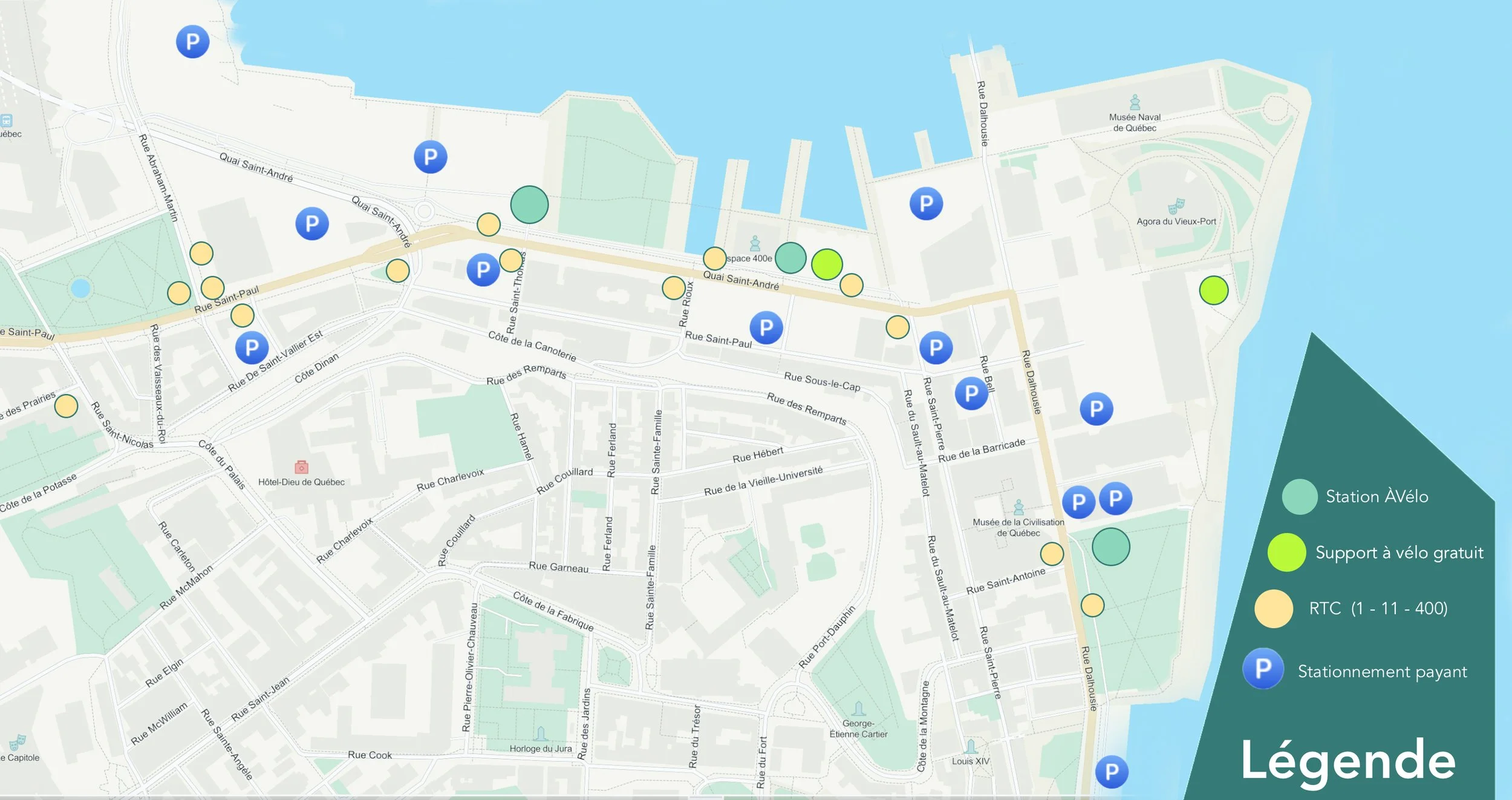Click the Stationnement payant legend text

pyautogui.click(x=1382, y=672)
